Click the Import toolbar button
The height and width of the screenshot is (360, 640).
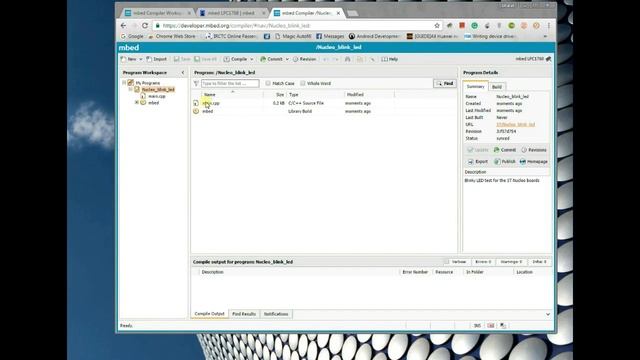pyautogui.click(x=157, y=59)
